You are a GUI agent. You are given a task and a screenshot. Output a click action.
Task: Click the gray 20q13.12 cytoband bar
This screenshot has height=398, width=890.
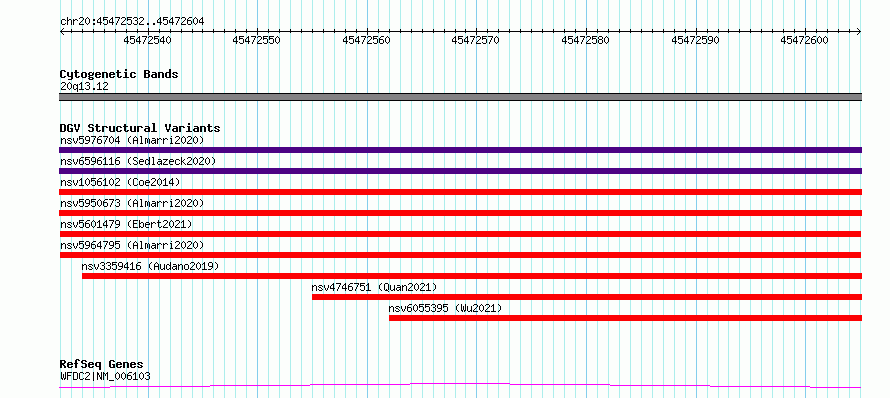click(460, 97)
